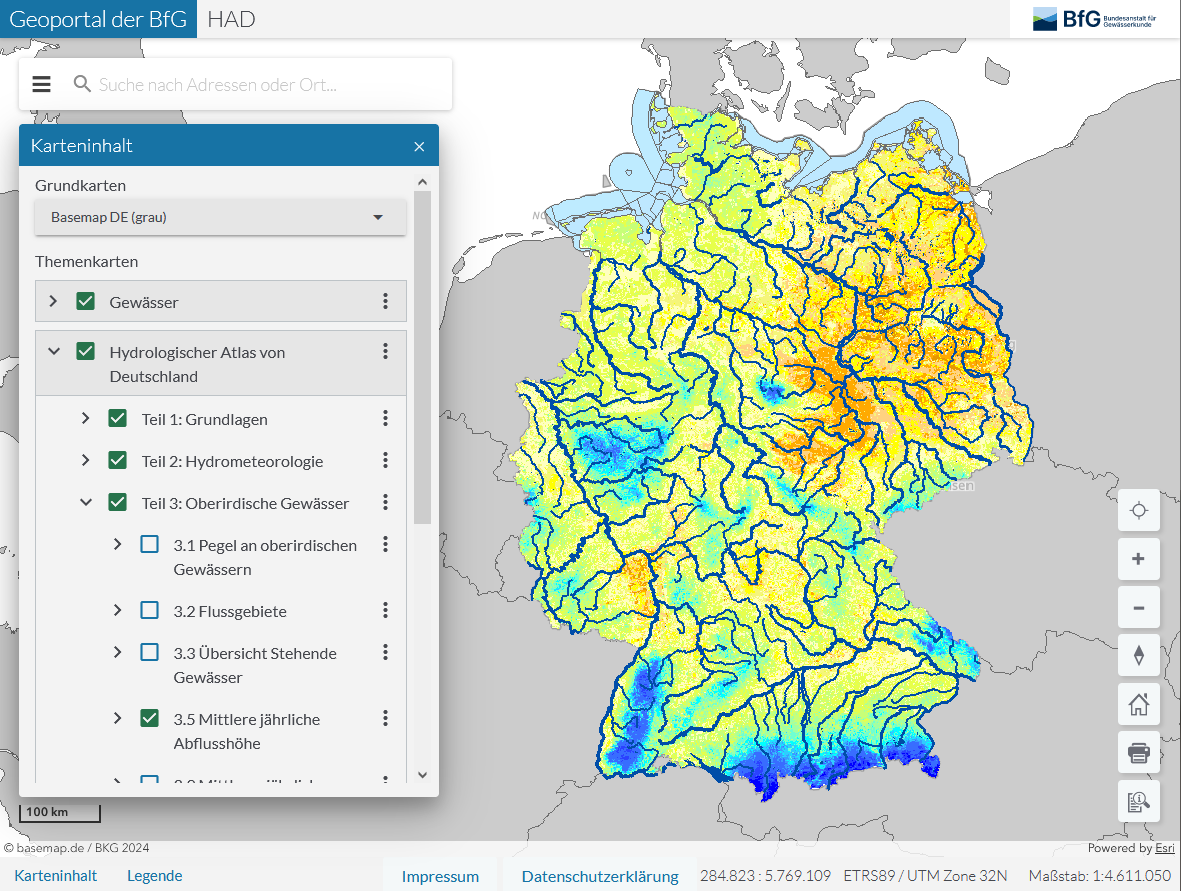This screenshot has height=891, width=1181.
Task: Open the hamburger main menu
Action: [41, 84]
